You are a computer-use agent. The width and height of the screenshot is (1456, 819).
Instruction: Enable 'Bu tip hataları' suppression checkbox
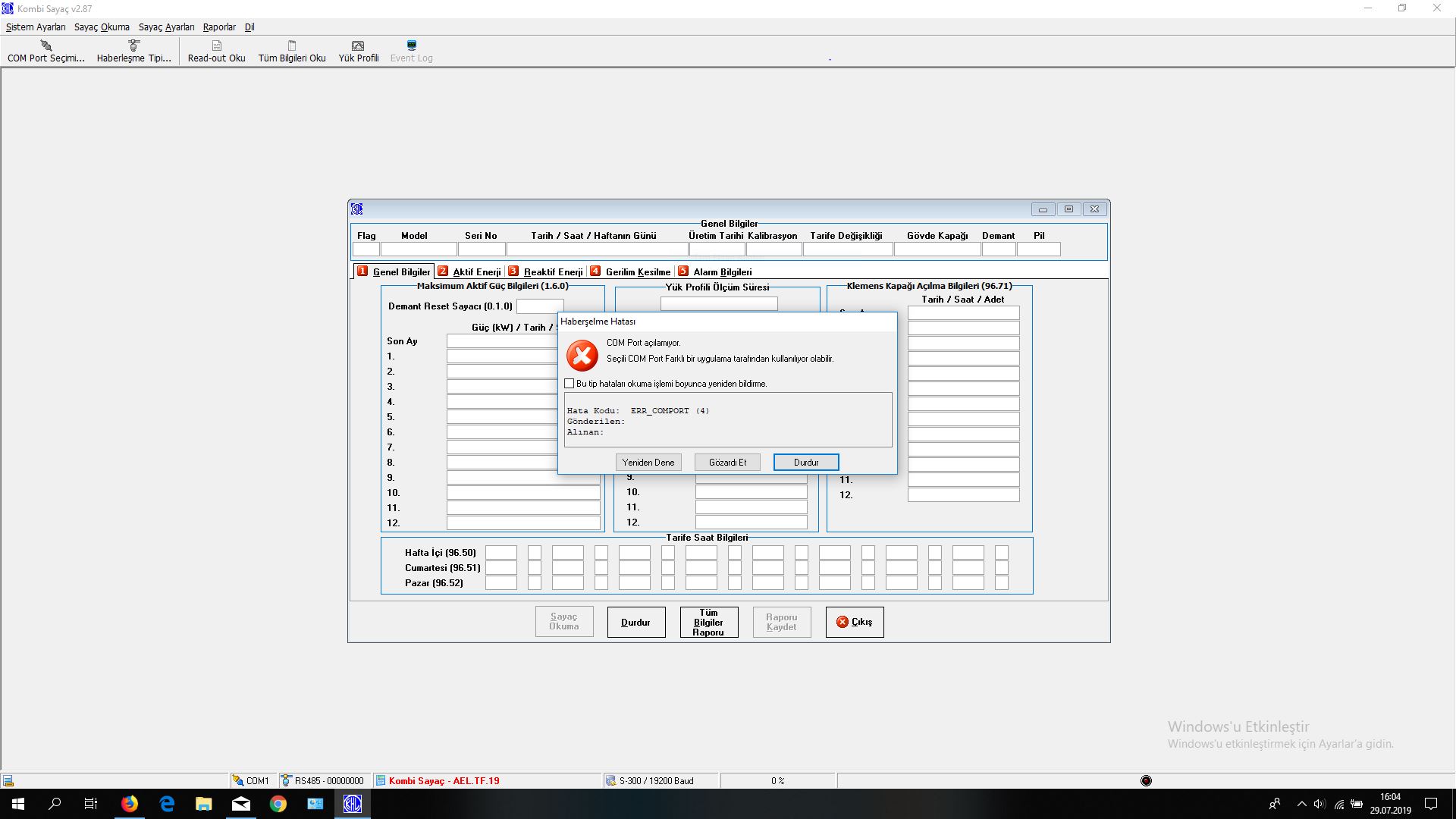pos(570,384)
